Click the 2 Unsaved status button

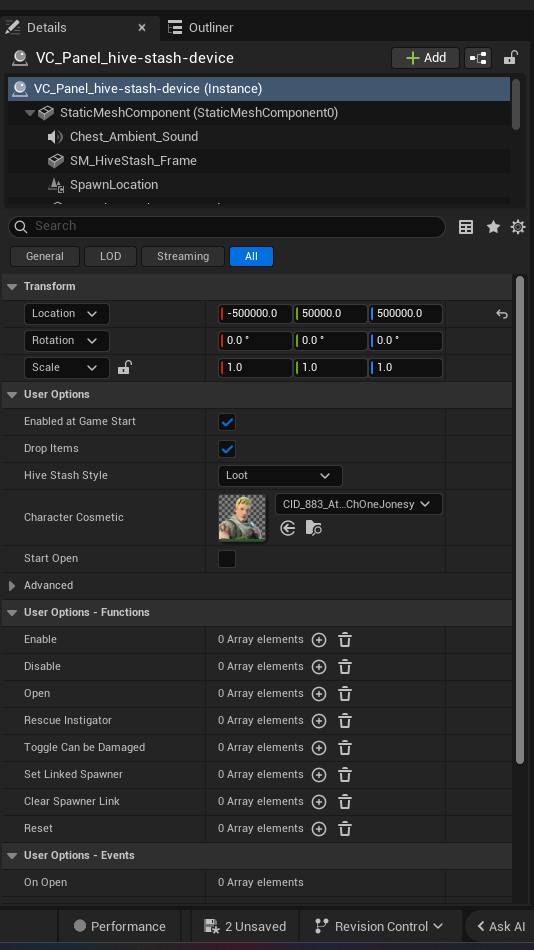click(x=245, y=926)
